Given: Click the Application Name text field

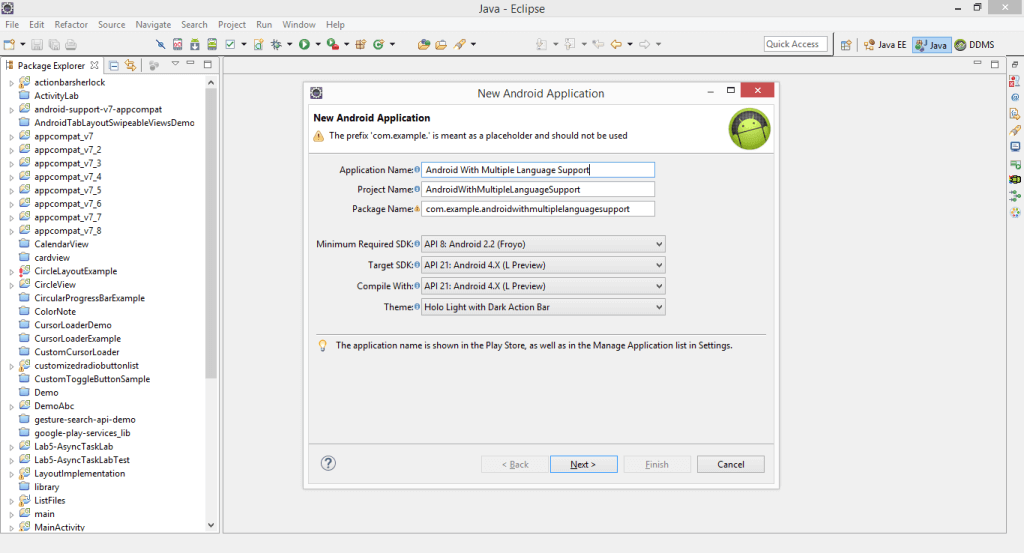Looking at the screenshot, I should tap(537, 170).
